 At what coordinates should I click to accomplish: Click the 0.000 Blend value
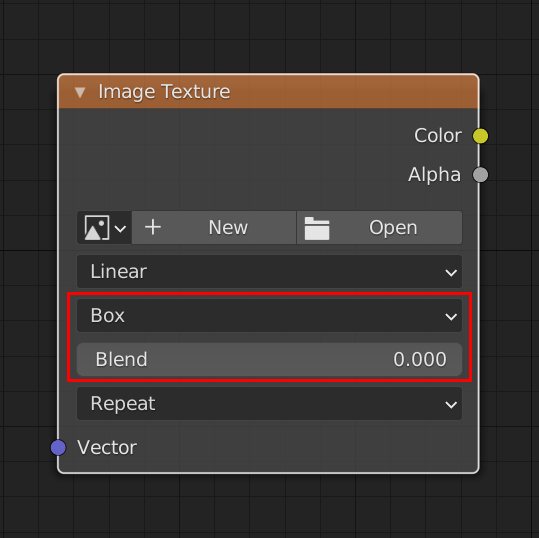coord(420,360)
